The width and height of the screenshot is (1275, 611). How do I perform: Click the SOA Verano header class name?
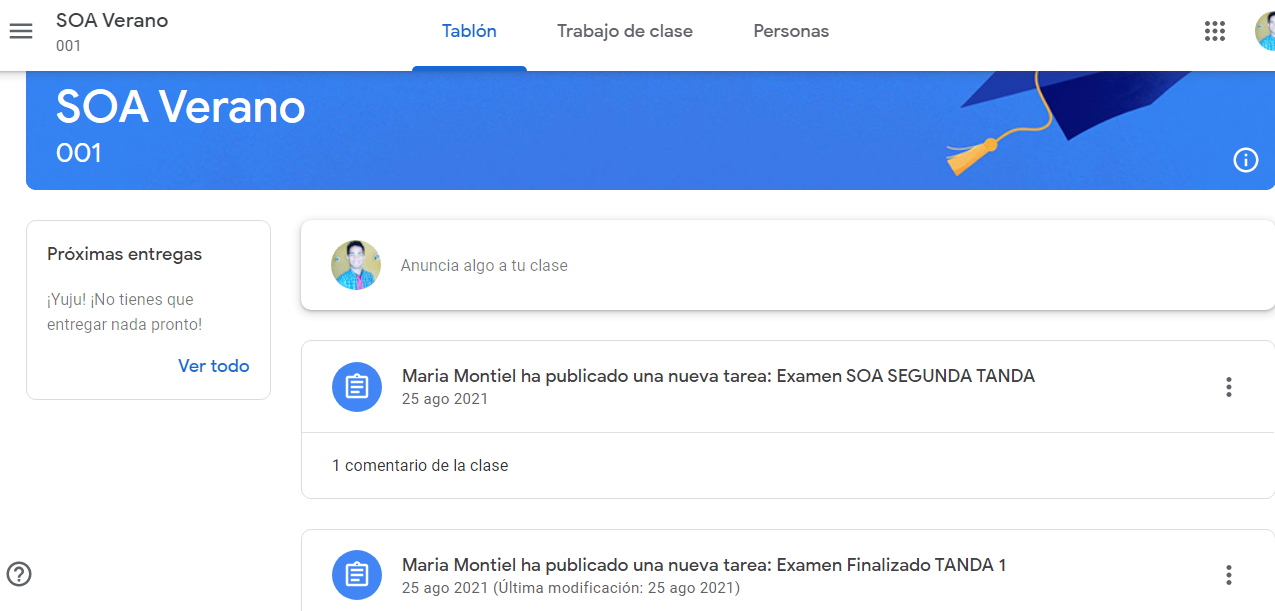(x=112, y=20)
